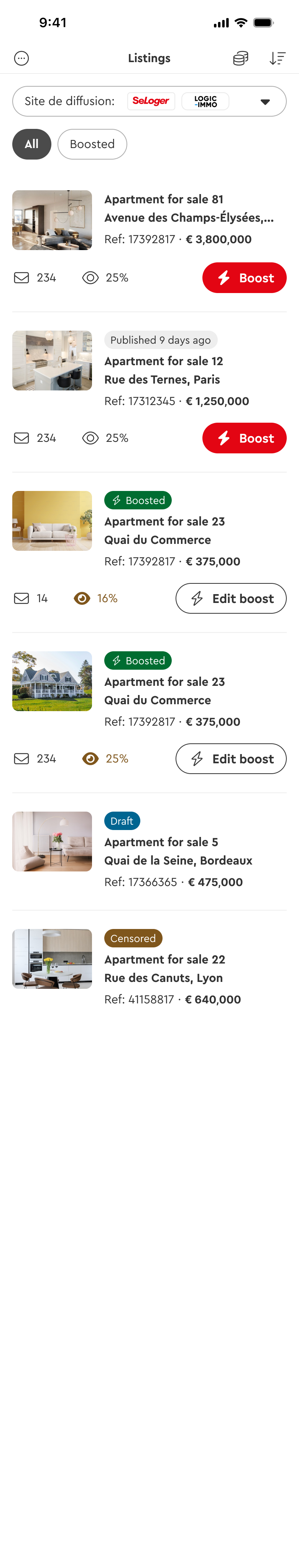
Task: Tap envelope icon showing 14 messages
Action: (21, 598)
